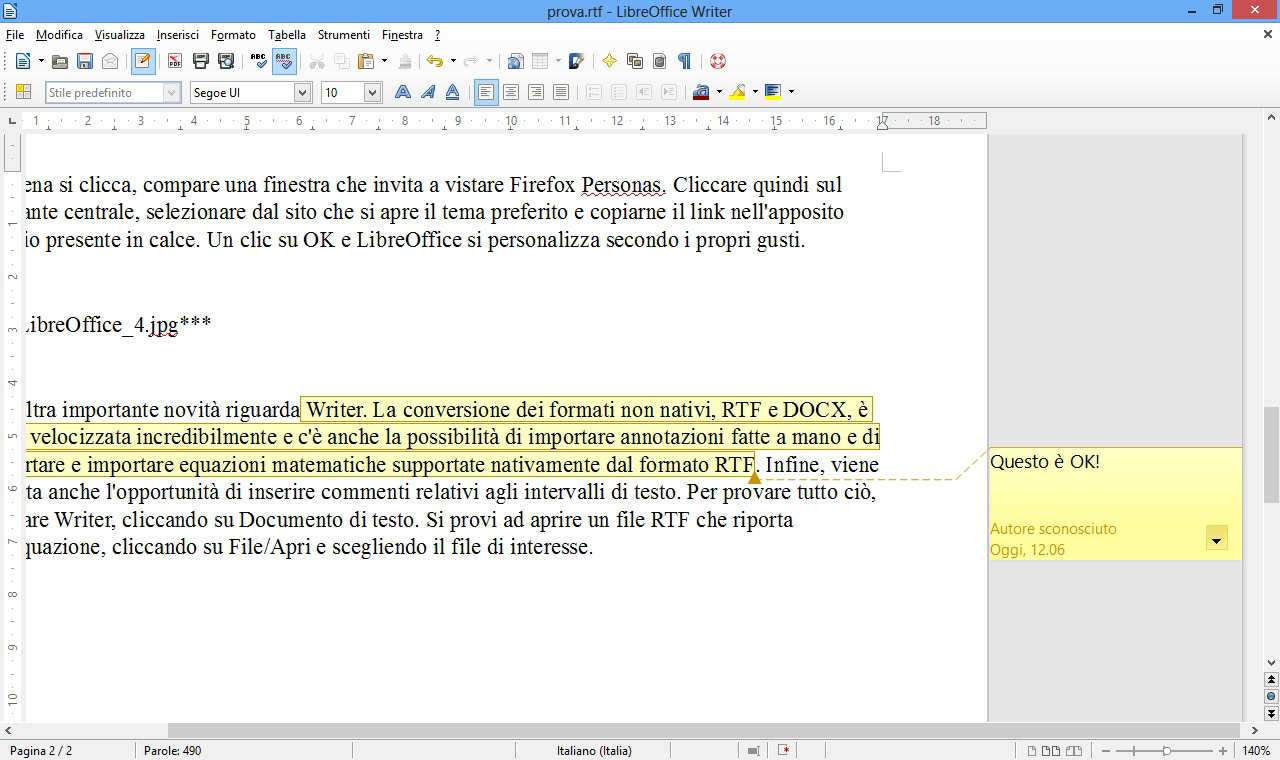Image resolution: width=1280 pixels, height=760 pixels.
Task: Apply the Bold text formatting icon
Action: [x=403, y=92]
